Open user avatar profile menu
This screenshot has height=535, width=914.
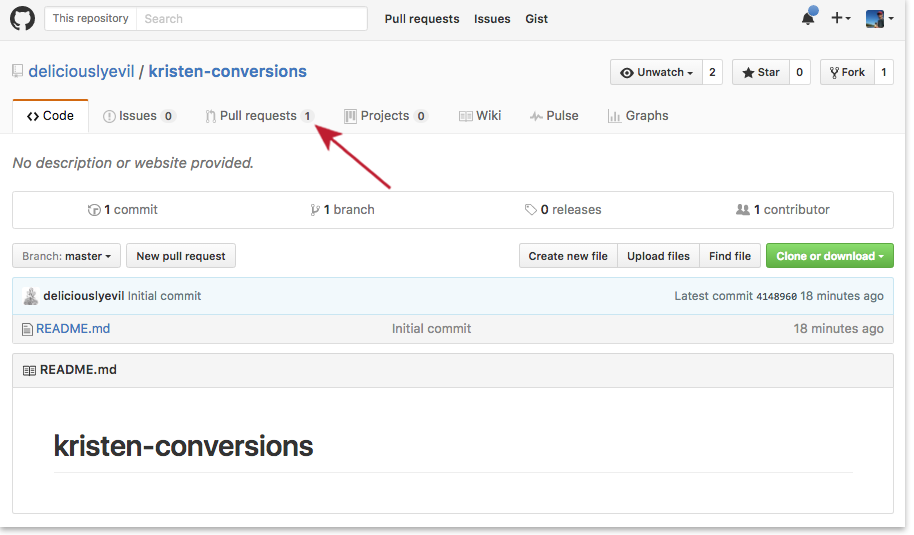pyautogui.click(x=879, y=19)
